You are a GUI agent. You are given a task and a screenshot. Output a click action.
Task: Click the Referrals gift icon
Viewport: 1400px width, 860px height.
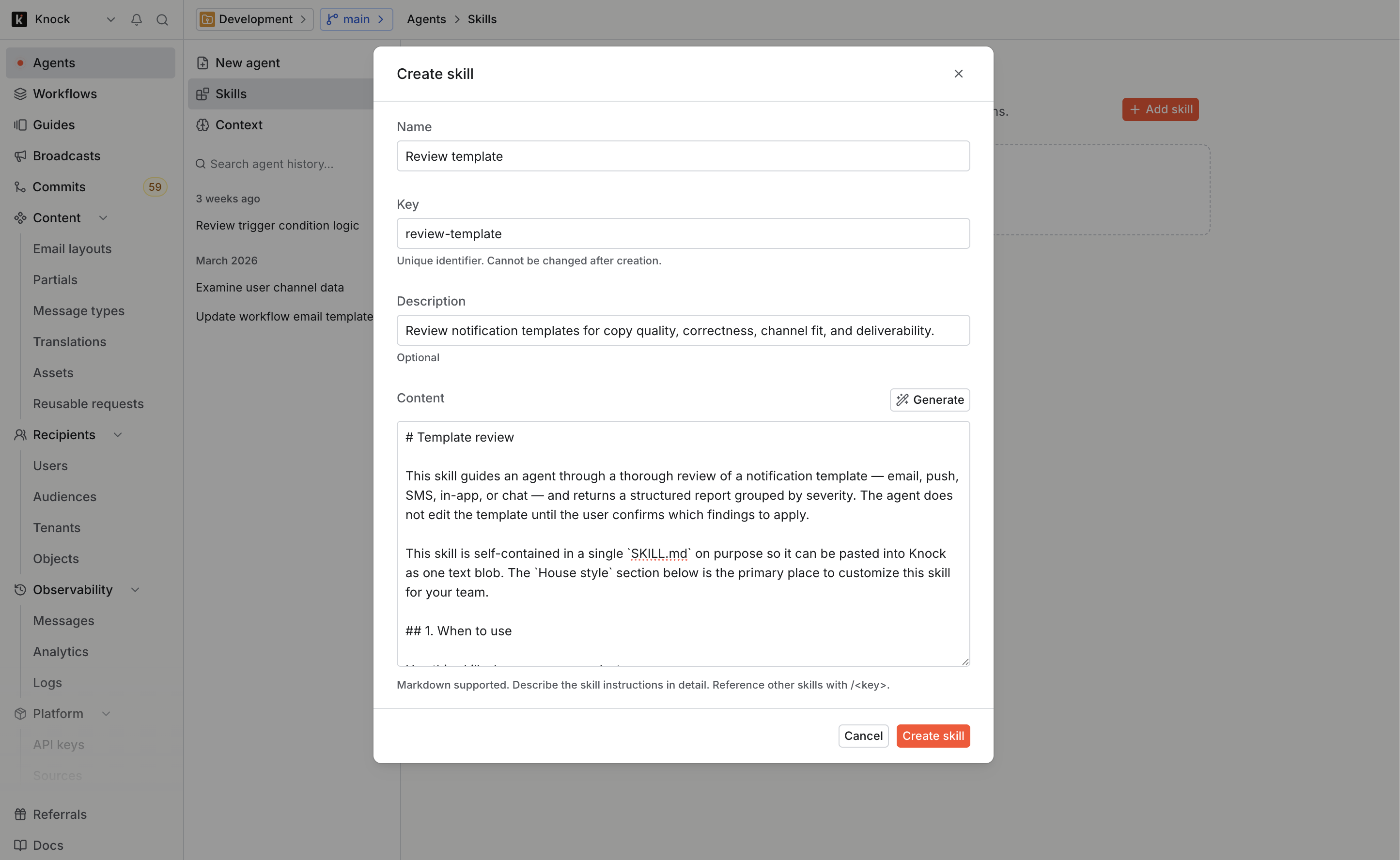click(x=20, y=814)
